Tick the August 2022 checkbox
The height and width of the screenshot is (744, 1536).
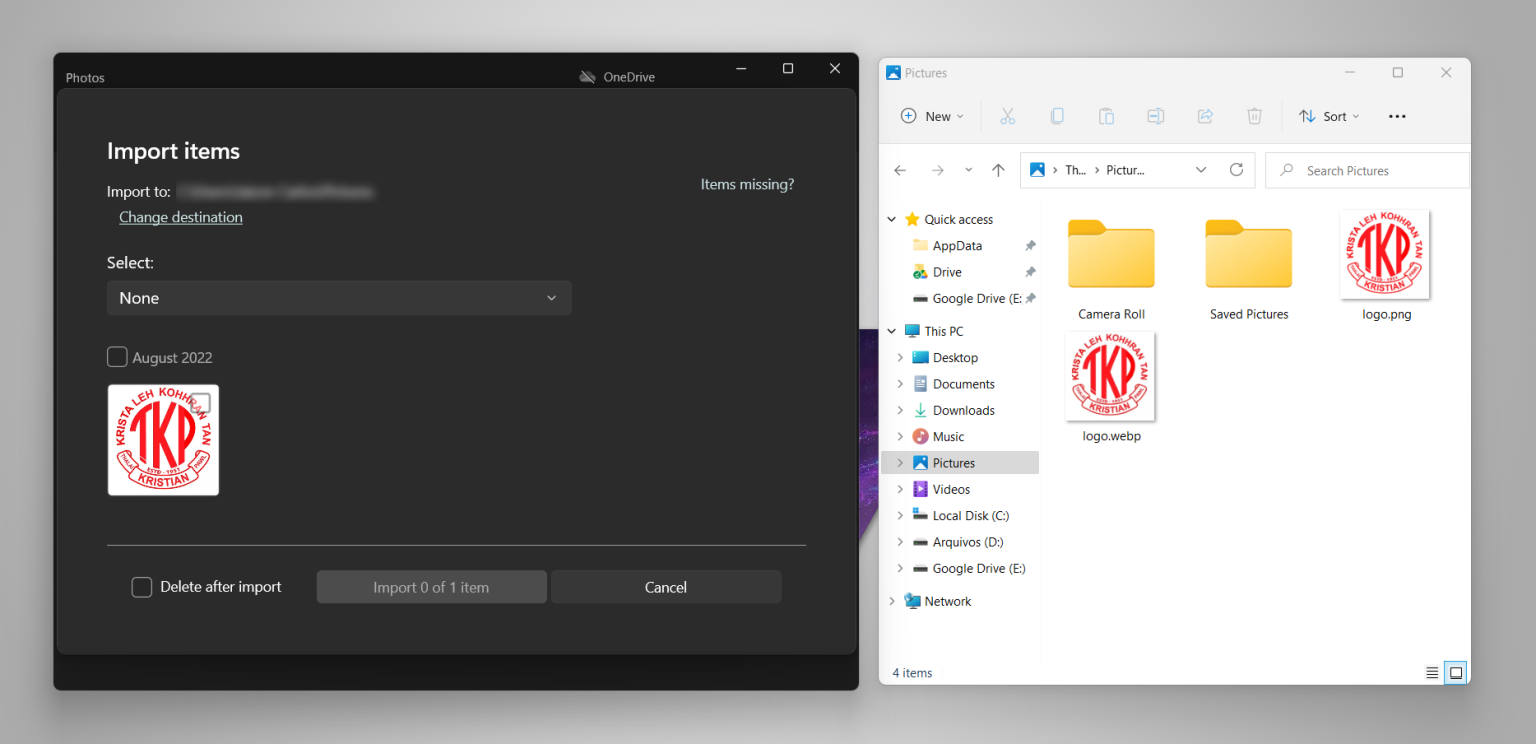tap(117, 357)
